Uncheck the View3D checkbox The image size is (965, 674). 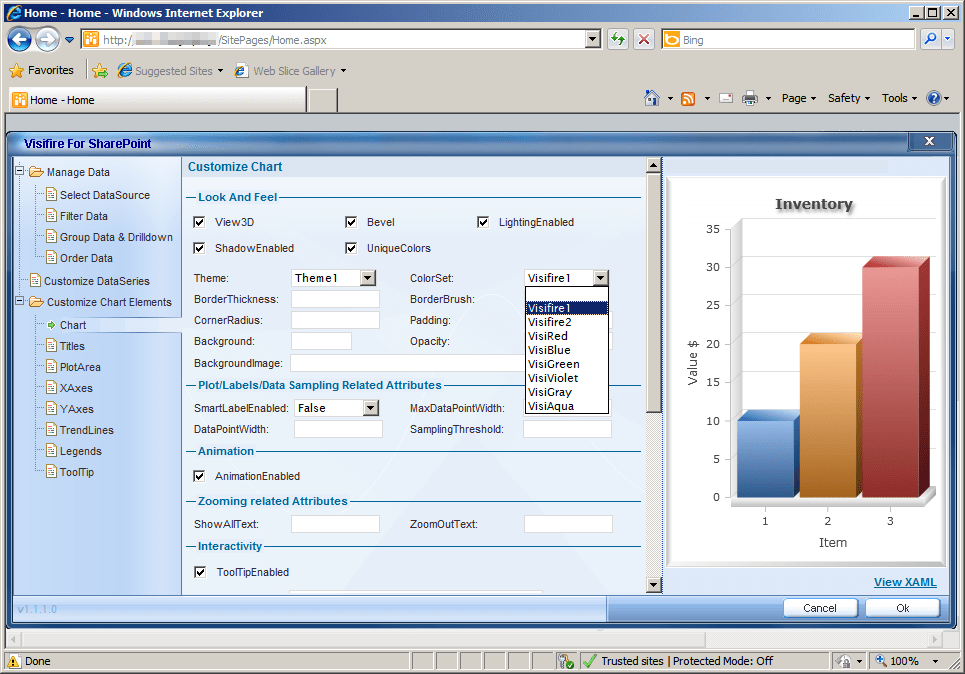tap(197, 222)
